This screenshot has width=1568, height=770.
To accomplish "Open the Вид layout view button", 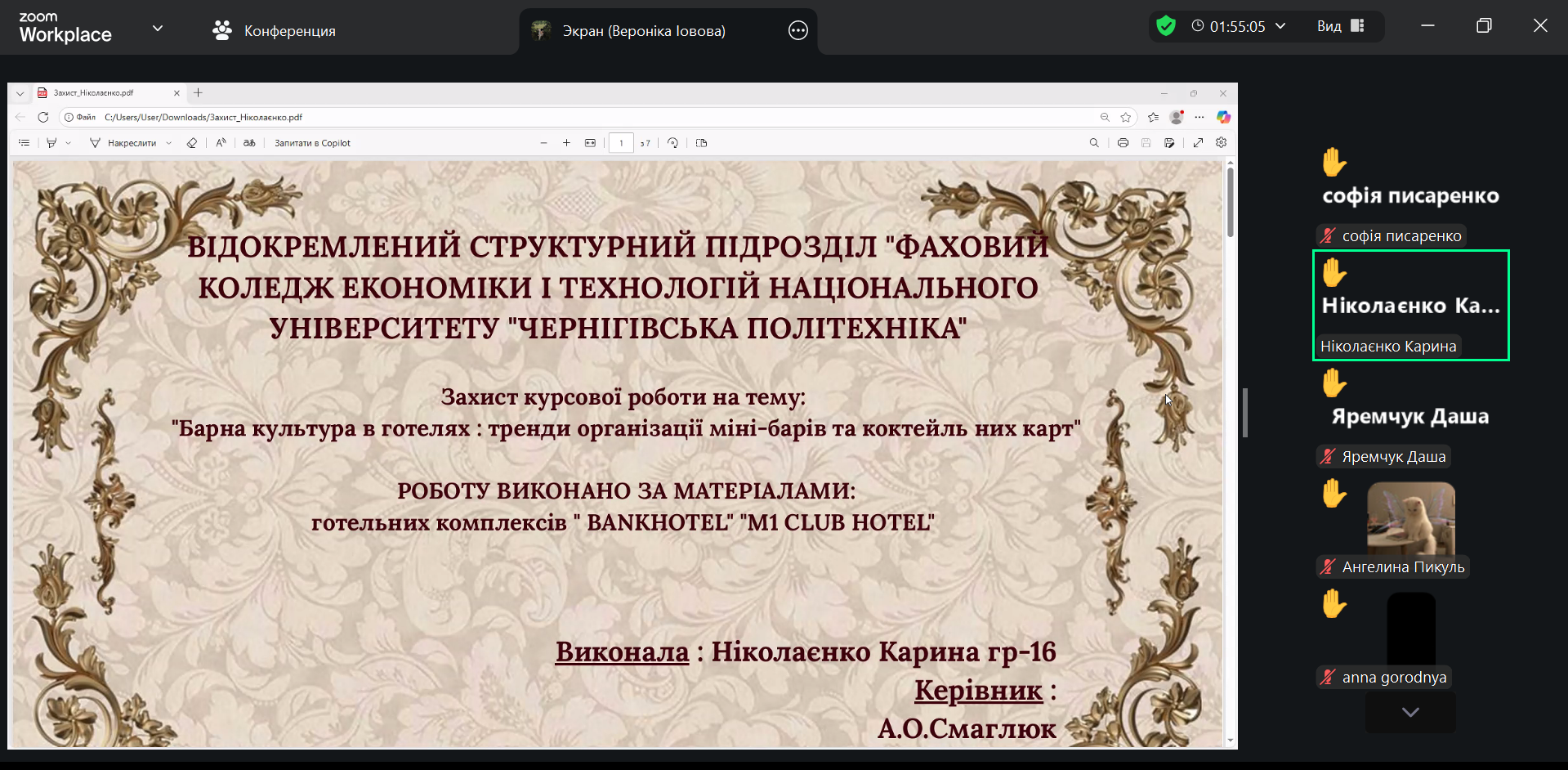I will tap(1340, 26).
